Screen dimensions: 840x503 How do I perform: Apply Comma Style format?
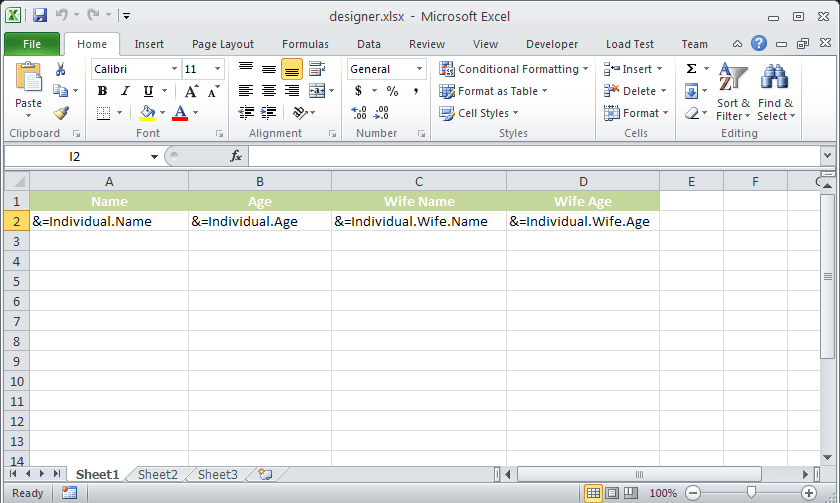tap(416, 91)
